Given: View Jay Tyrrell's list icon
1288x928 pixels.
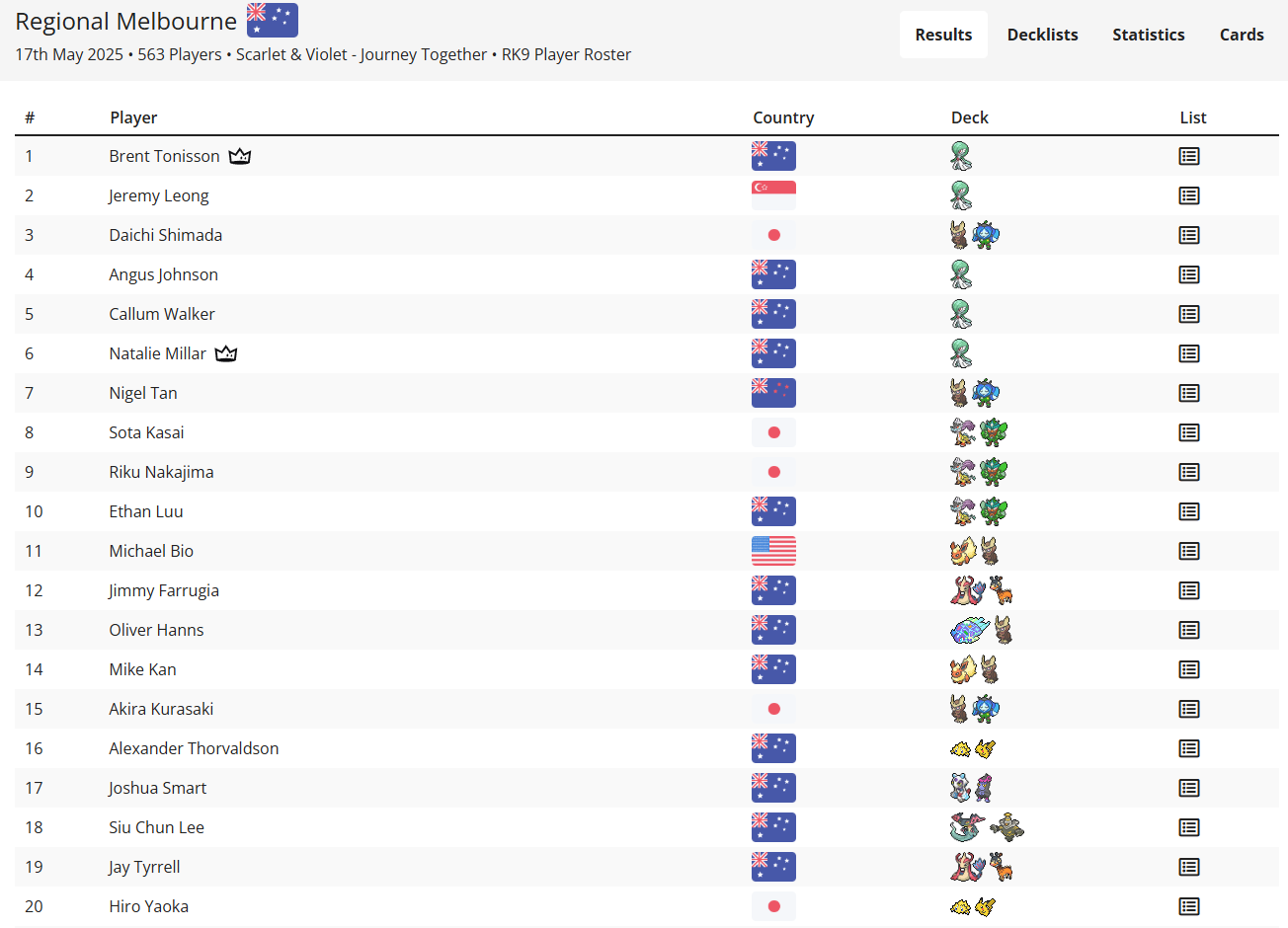Looking at the screenshot, I should (x=1189, y=867).
